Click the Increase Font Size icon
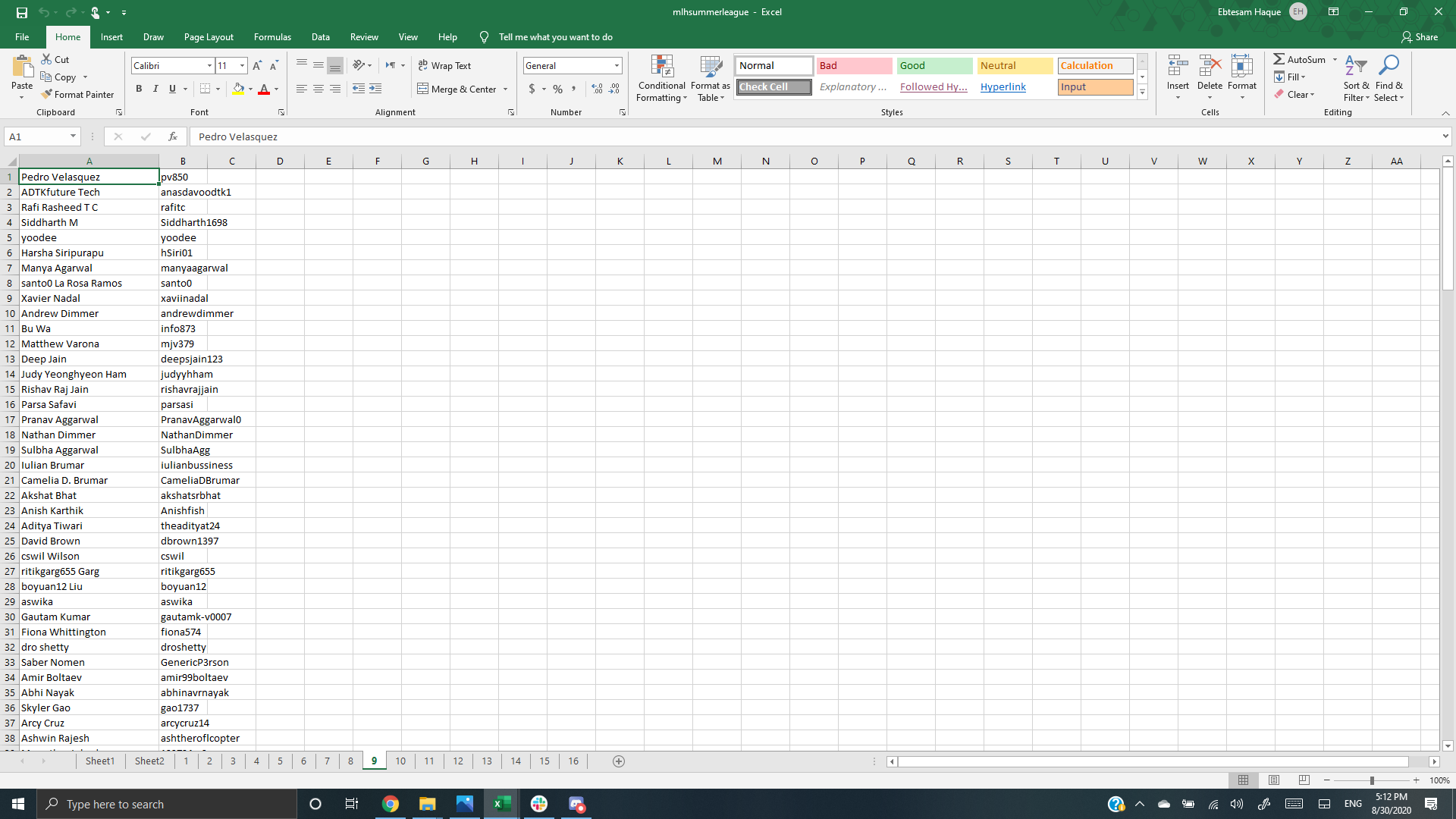 [257, 66]
